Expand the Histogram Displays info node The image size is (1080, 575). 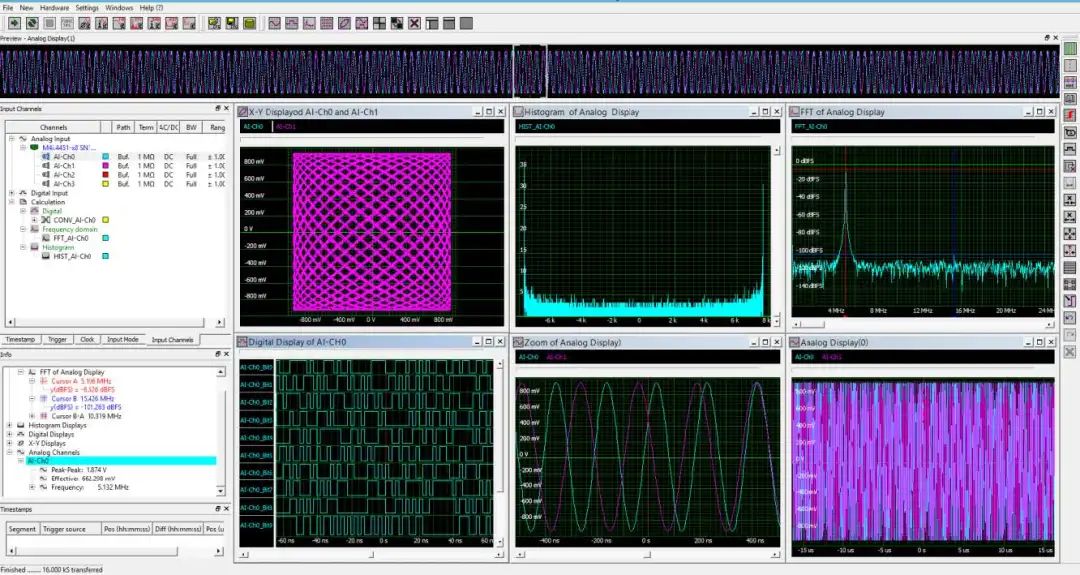click(x=10, y=425)
